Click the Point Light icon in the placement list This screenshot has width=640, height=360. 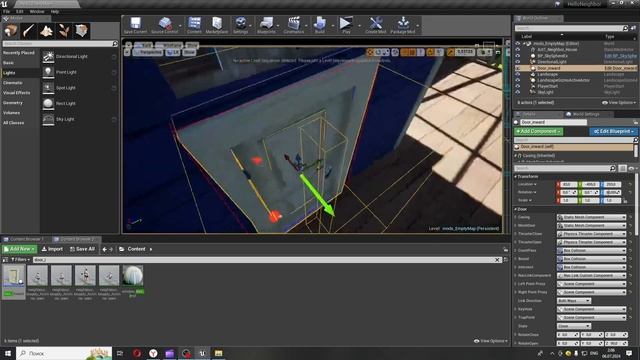coord(48,72)
